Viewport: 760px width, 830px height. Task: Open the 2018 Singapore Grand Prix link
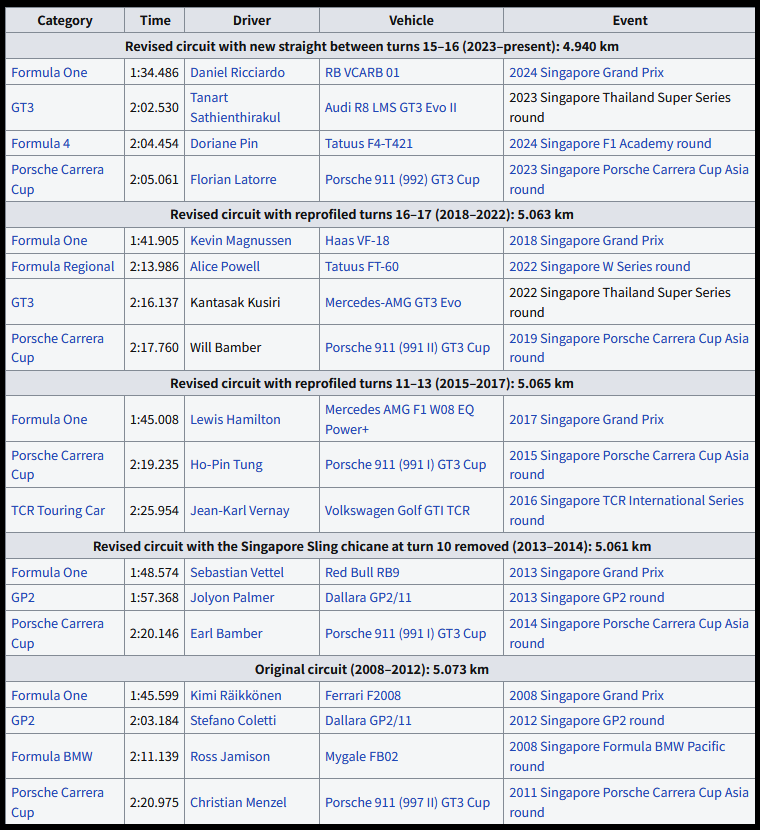tap(586, 240)
